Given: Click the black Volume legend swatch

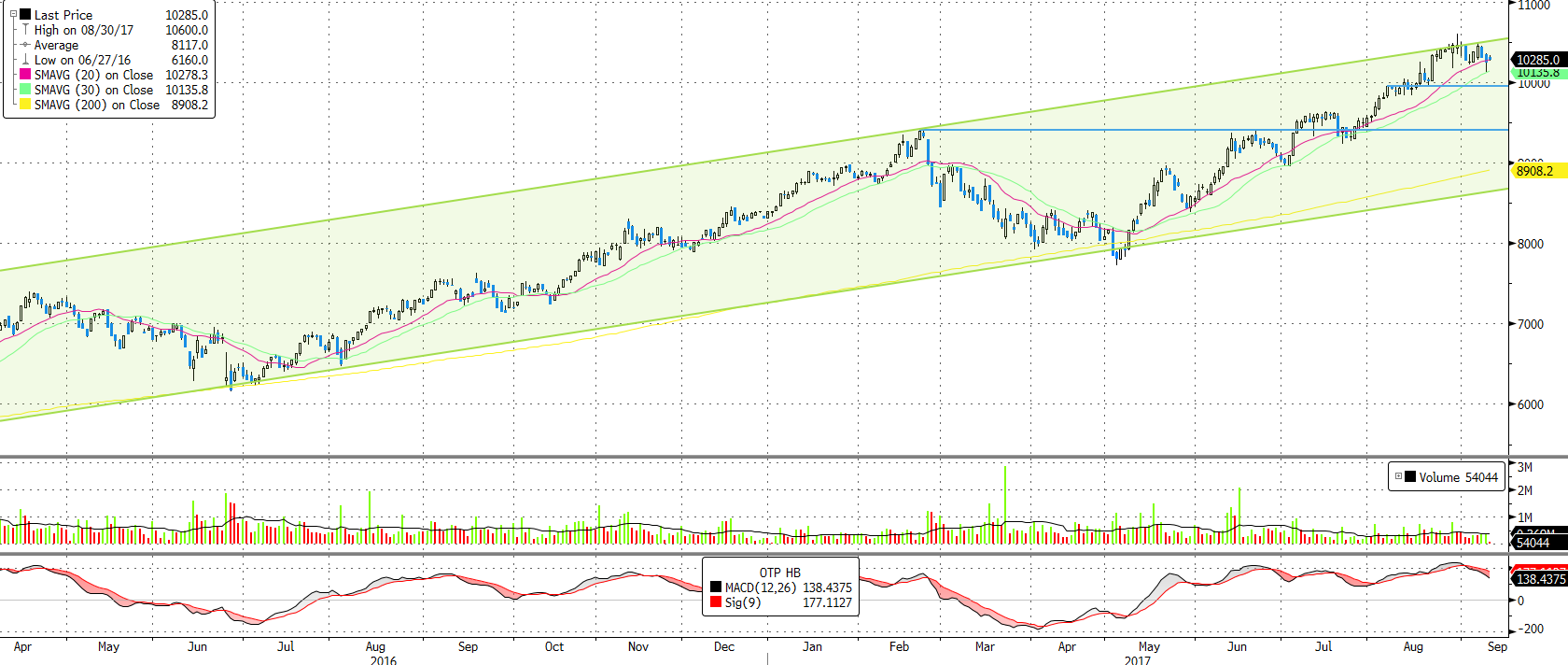Looking at the screenshot, I should 1410,476.
